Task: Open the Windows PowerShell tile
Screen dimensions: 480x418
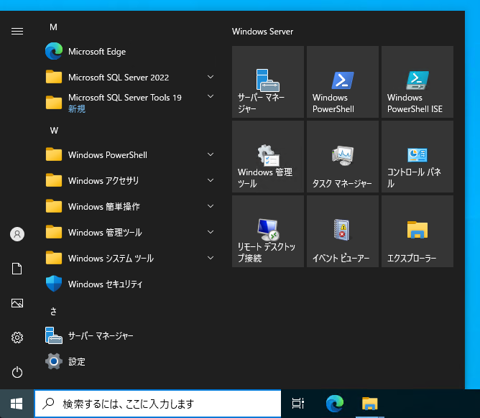Action: (x=343, y=82)
